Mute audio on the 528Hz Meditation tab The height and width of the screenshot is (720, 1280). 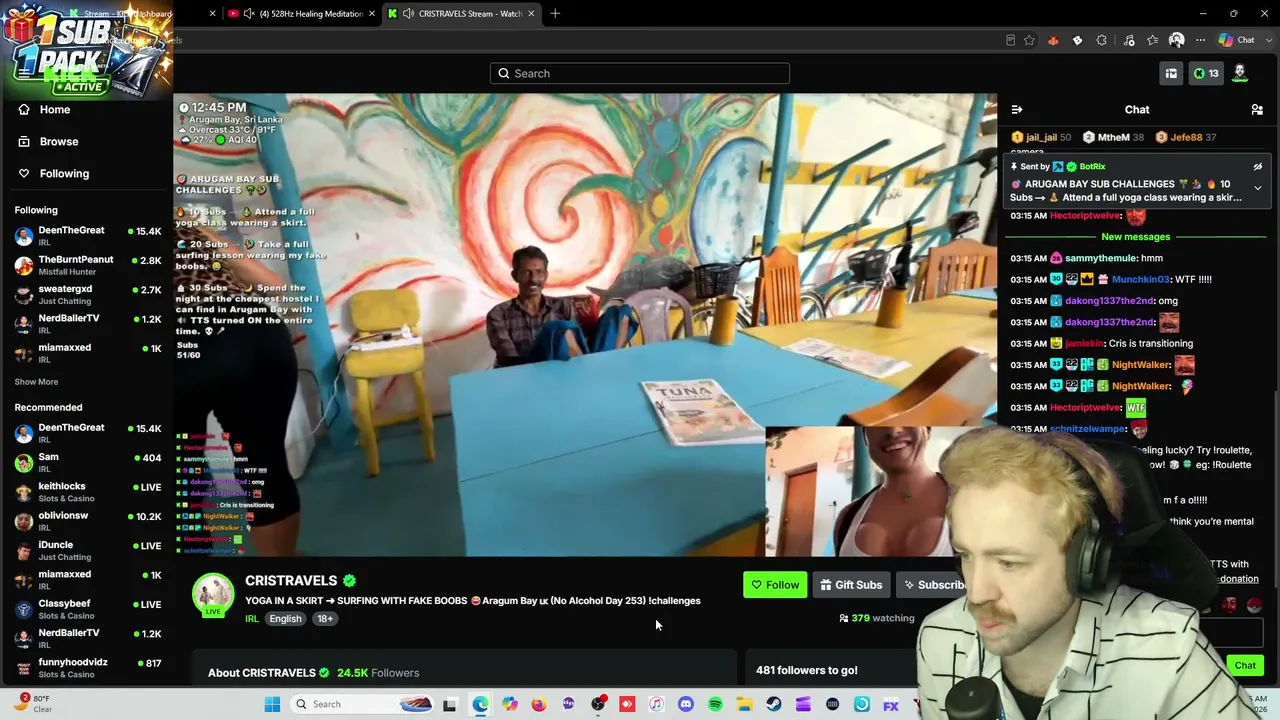[x=248, y=14]
